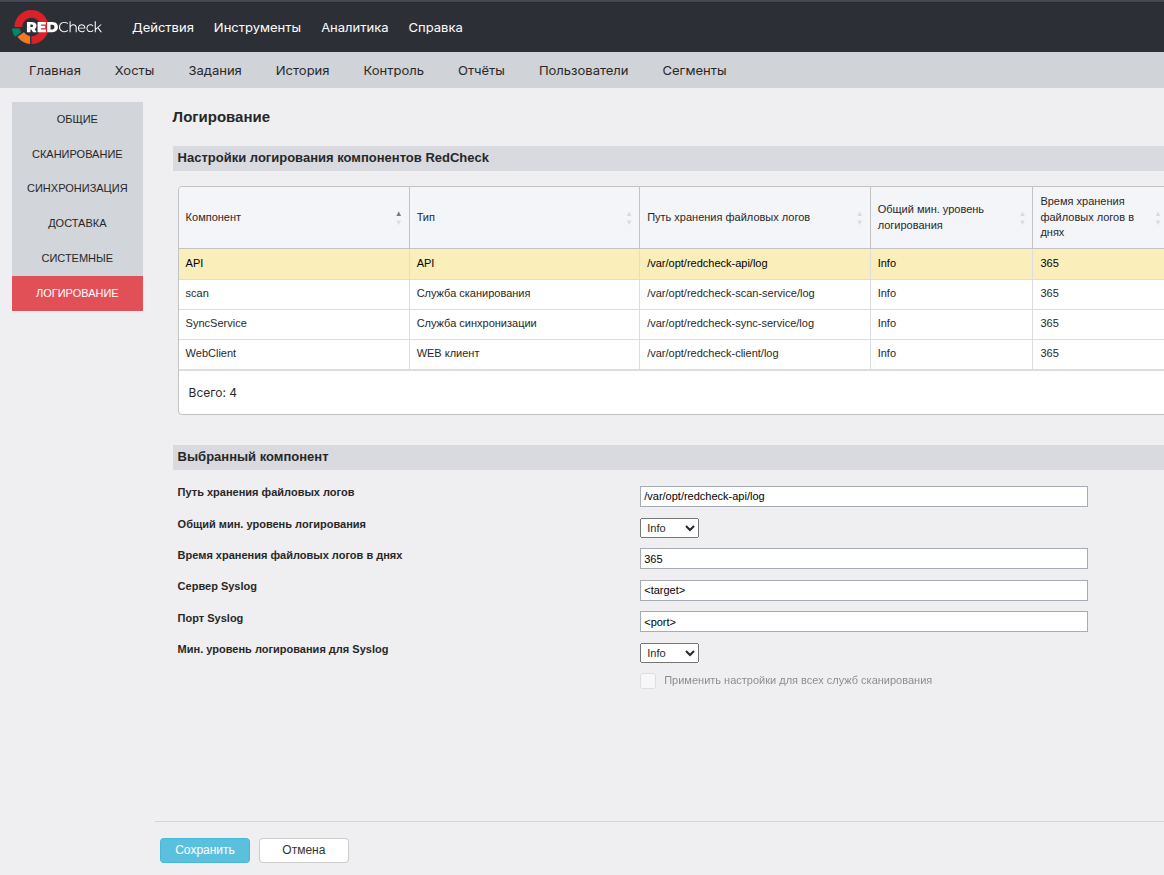Go to the Сегменты tab

tap(694, 71)
